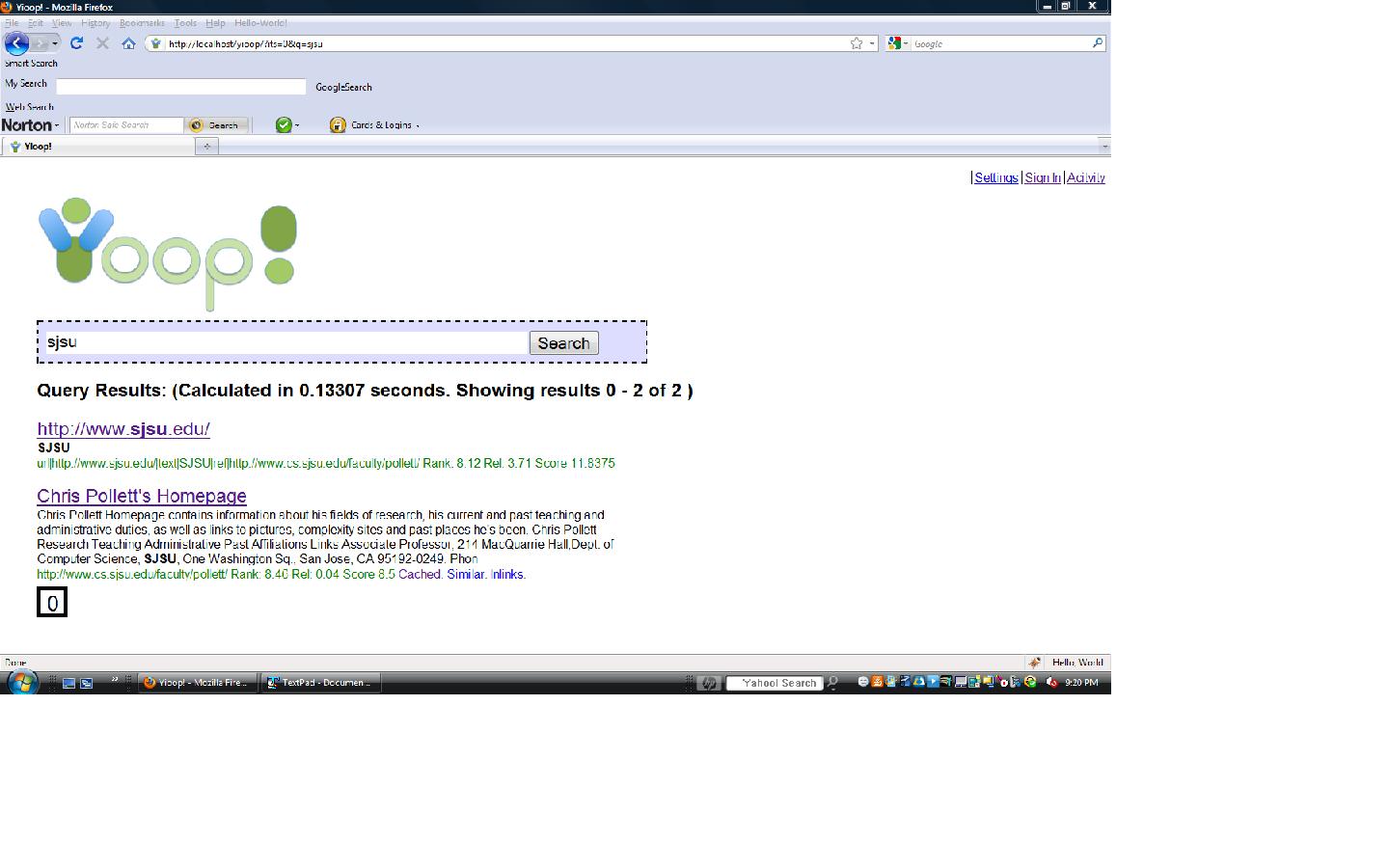Open the Settings link
Viewport: 1389px width, 868px height.
[996, 177]
